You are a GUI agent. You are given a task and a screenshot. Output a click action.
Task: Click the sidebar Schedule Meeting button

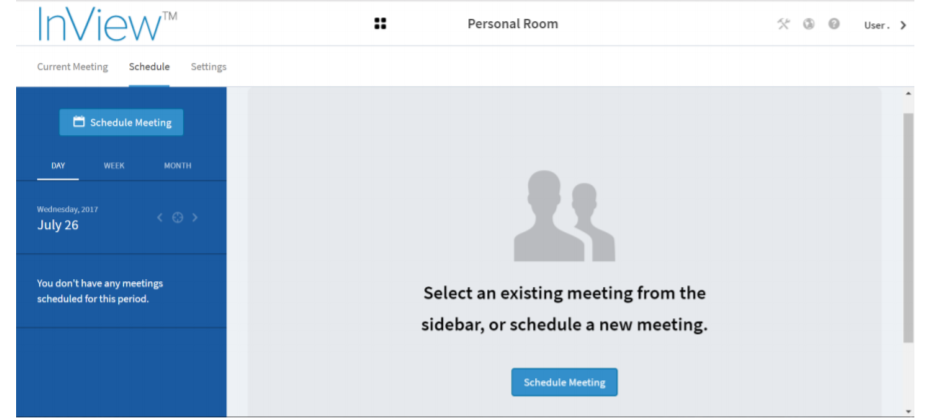click(121, 122)
